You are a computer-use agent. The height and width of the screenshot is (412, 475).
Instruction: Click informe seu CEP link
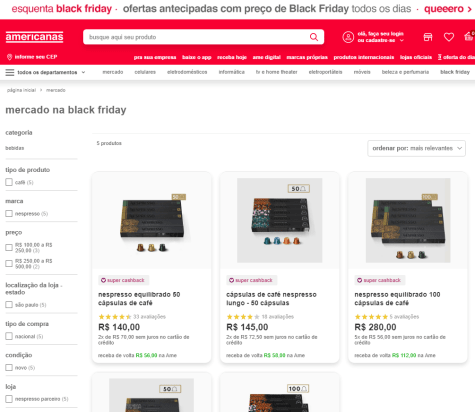pos(36,57)
